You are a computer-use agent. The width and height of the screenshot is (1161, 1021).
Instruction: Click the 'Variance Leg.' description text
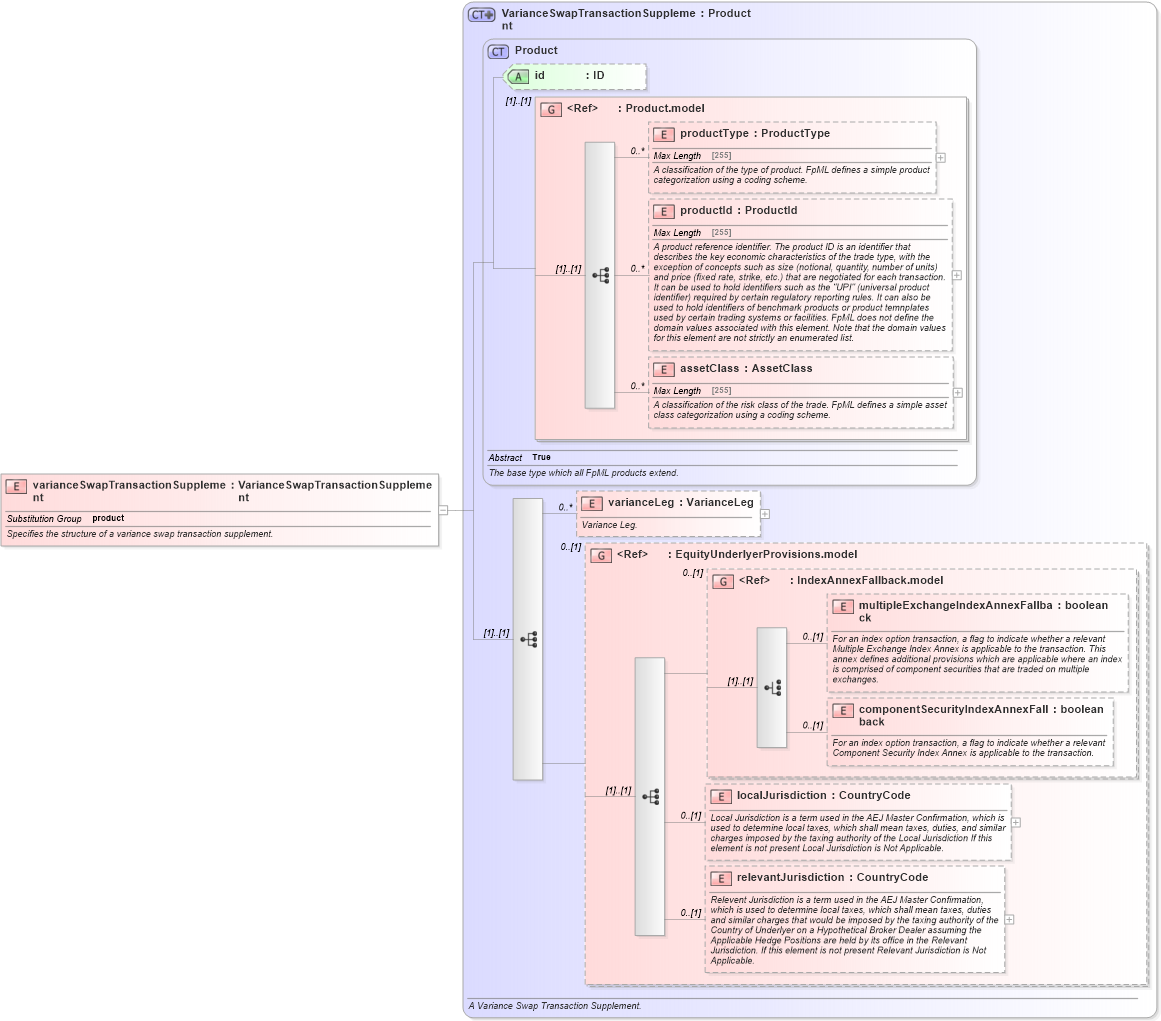point(609,525)
